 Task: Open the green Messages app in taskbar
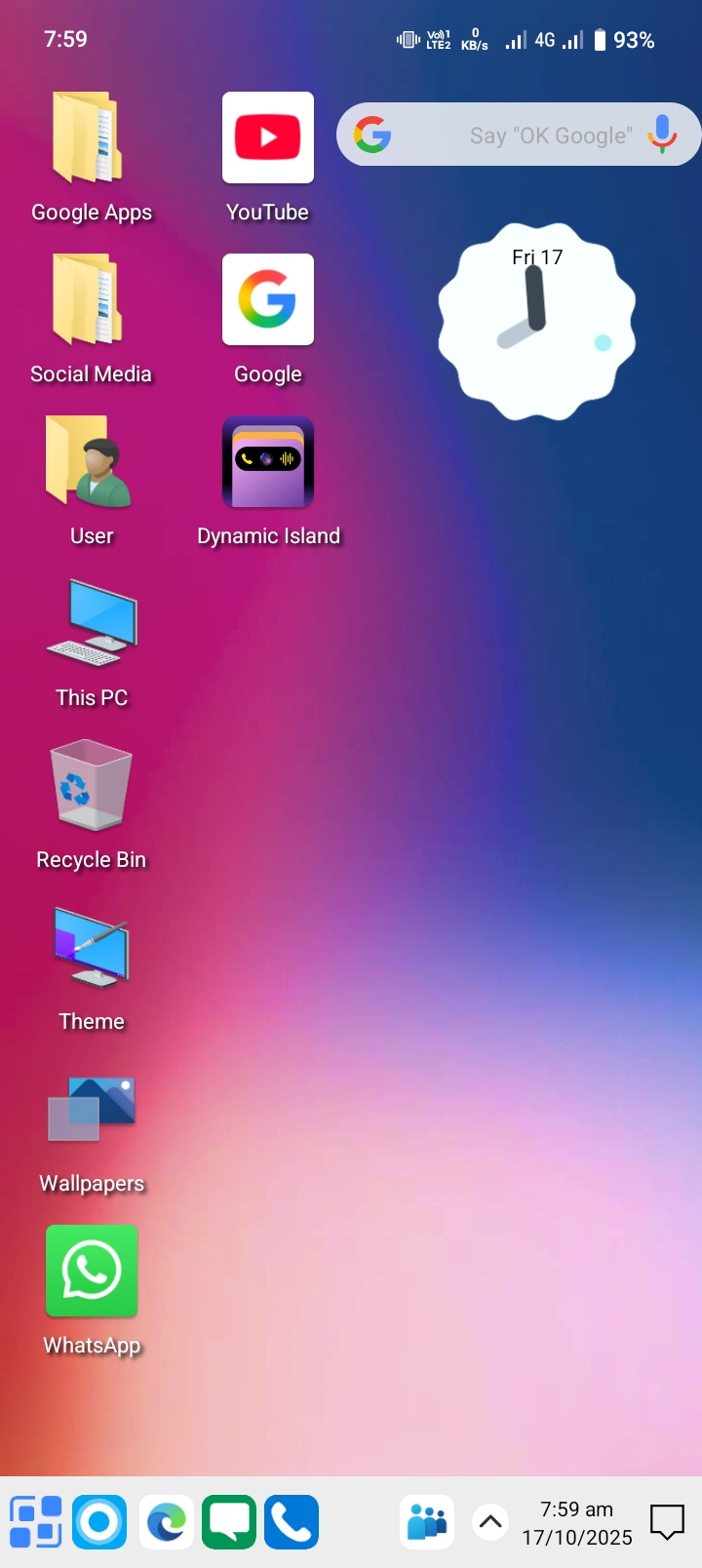(x=229, y=1521)
